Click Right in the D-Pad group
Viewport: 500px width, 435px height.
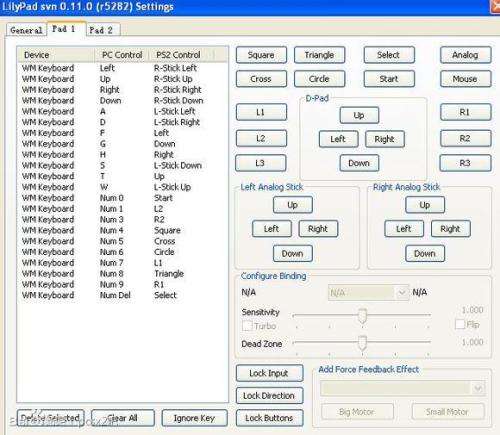[x=385, y=139]
